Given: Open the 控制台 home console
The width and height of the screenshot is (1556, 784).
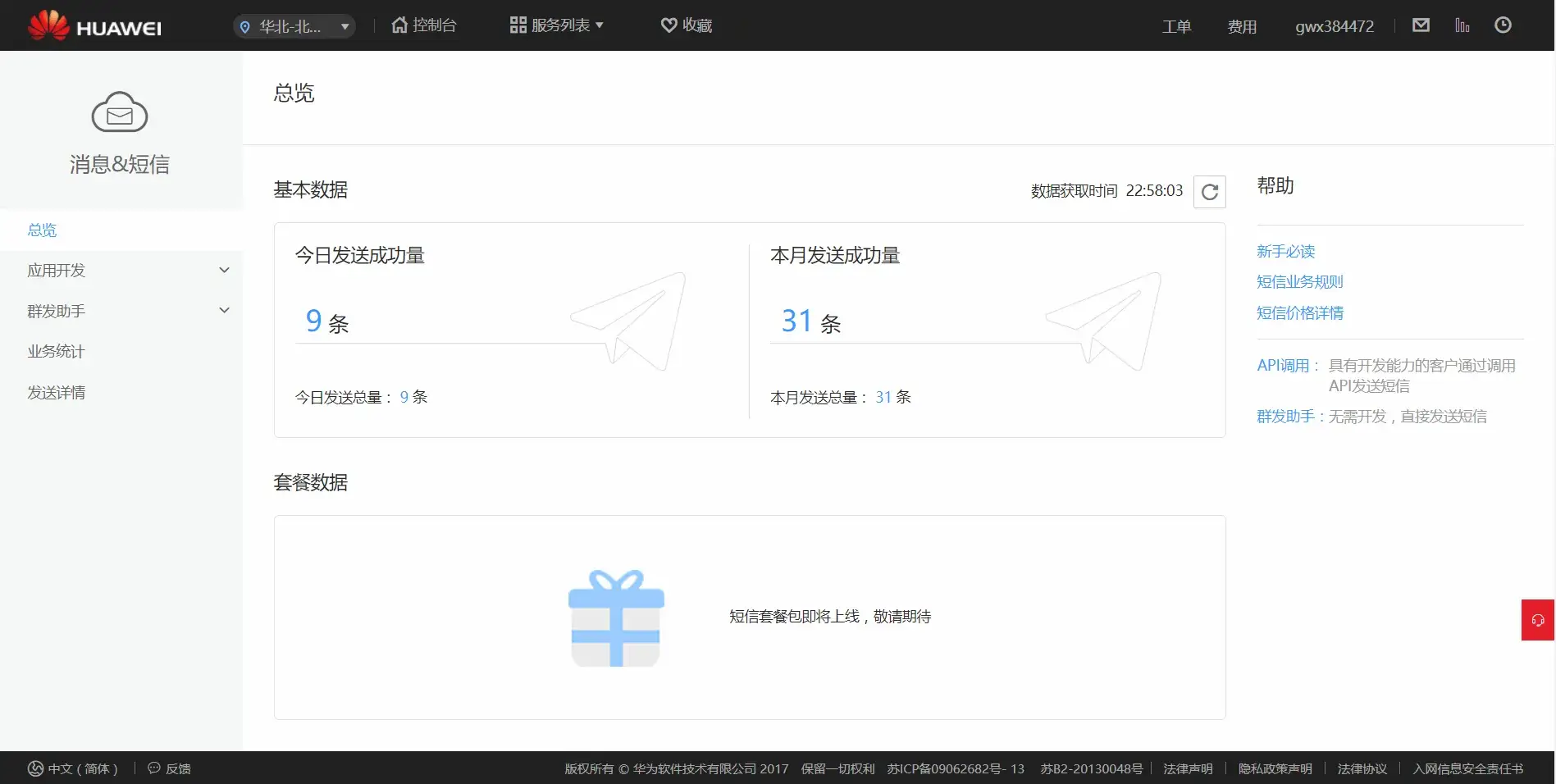Looking at the screenshot, I should click(424, 25).
